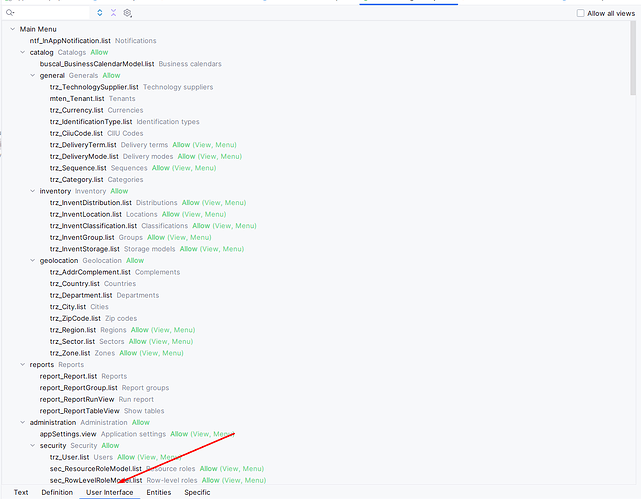The width and height of the screenshot is (641, 499).
Task: Collapse the security node
Action: click(32, 445)
